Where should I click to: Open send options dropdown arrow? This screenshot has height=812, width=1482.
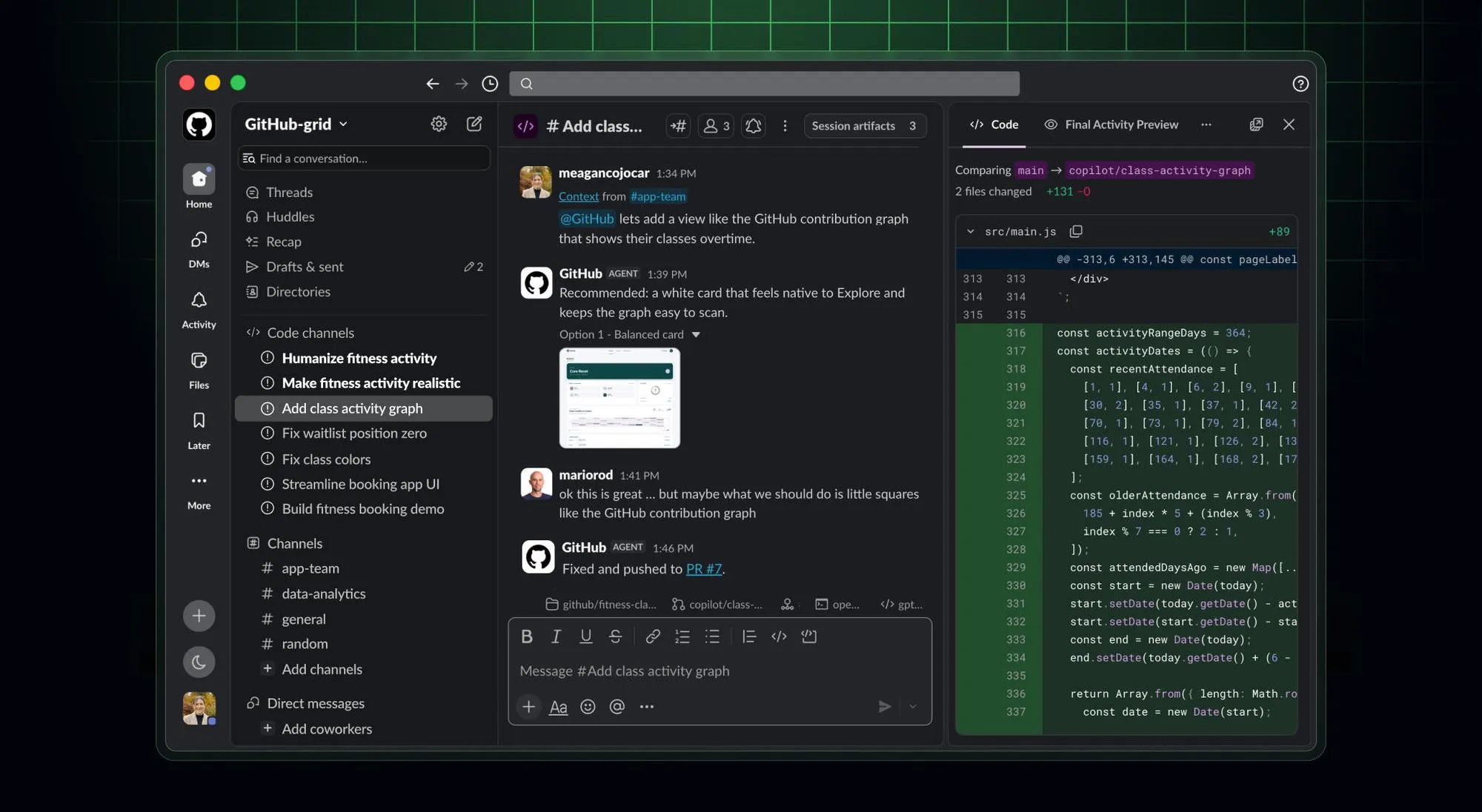tap(913, 707)
